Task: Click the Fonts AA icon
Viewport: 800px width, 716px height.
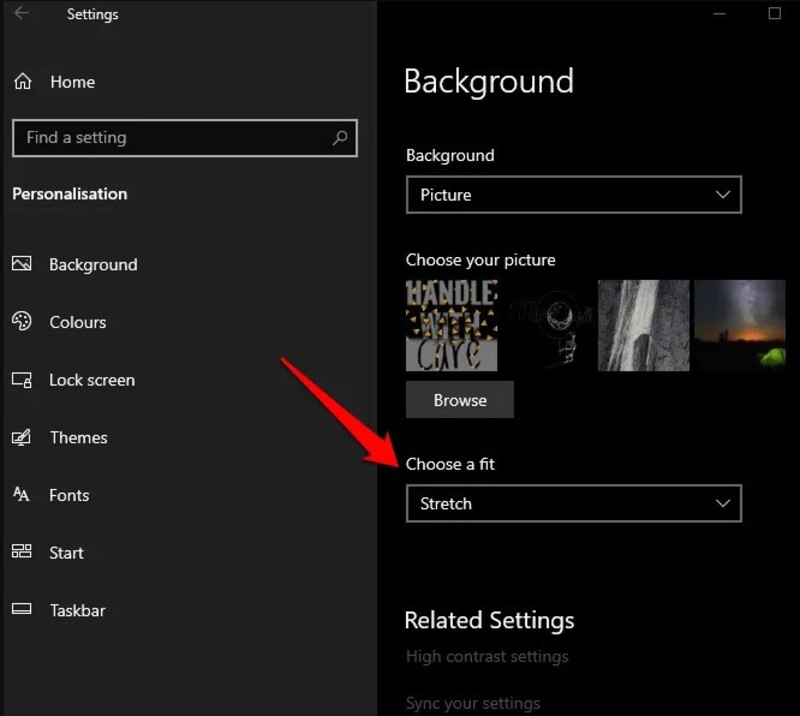Action: coord(21,495)
